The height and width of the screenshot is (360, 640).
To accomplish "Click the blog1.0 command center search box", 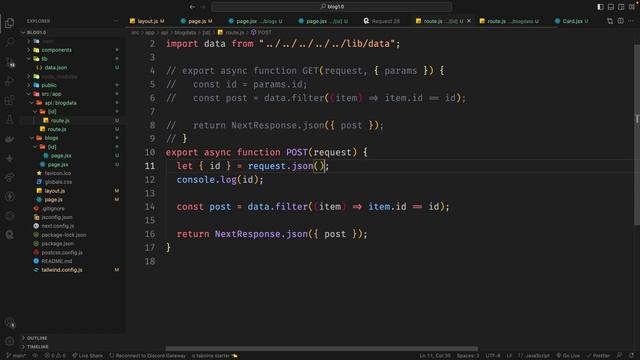I will click(331, 7).
